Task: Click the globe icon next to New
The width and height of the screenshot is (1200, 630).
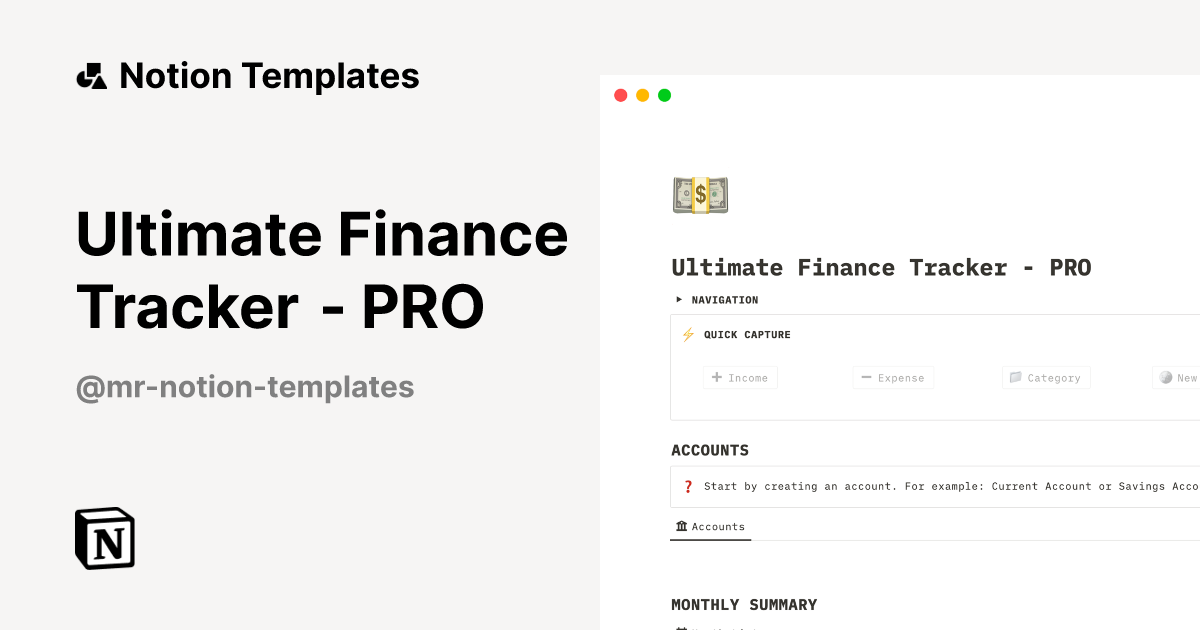Action: point(1165,377)
